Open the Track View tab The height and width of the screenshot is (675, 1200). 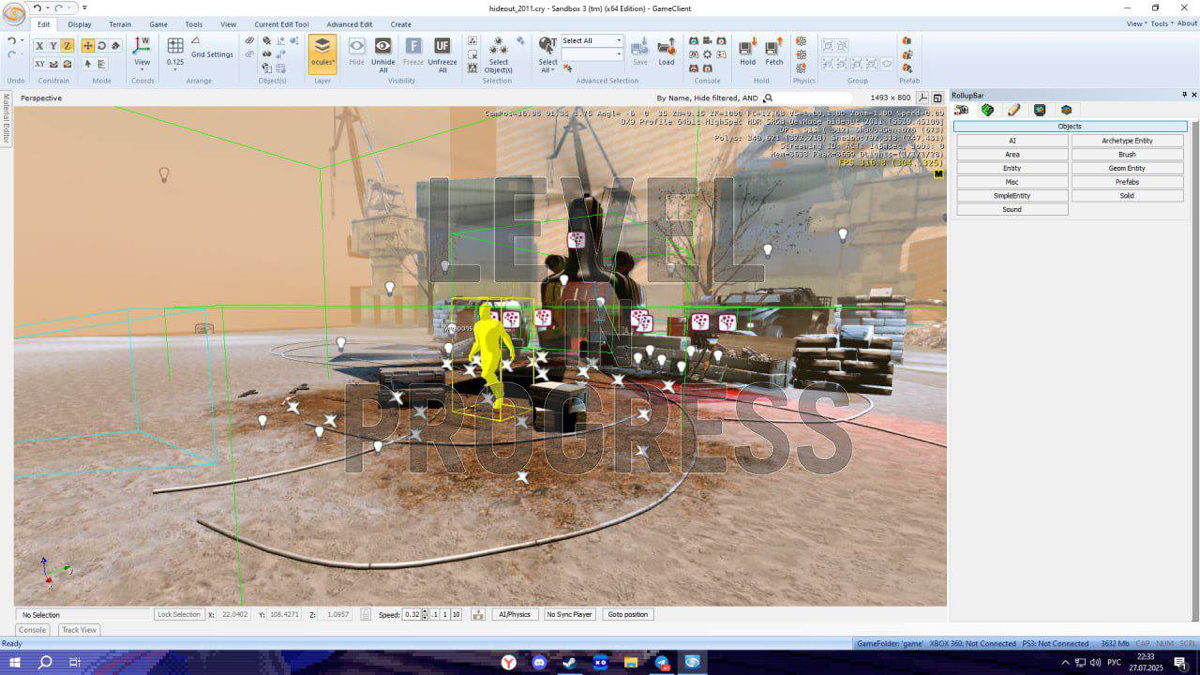(79, 630)
